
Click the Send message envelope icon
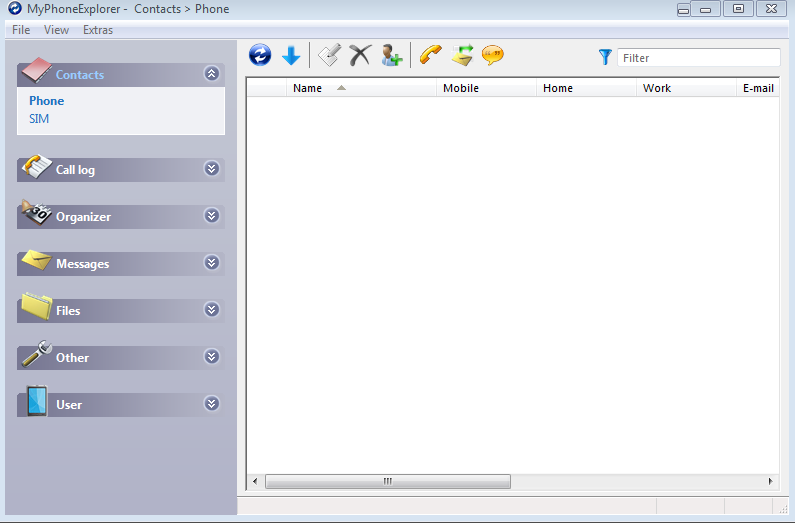pyautogui.click(x=462, y=55)
